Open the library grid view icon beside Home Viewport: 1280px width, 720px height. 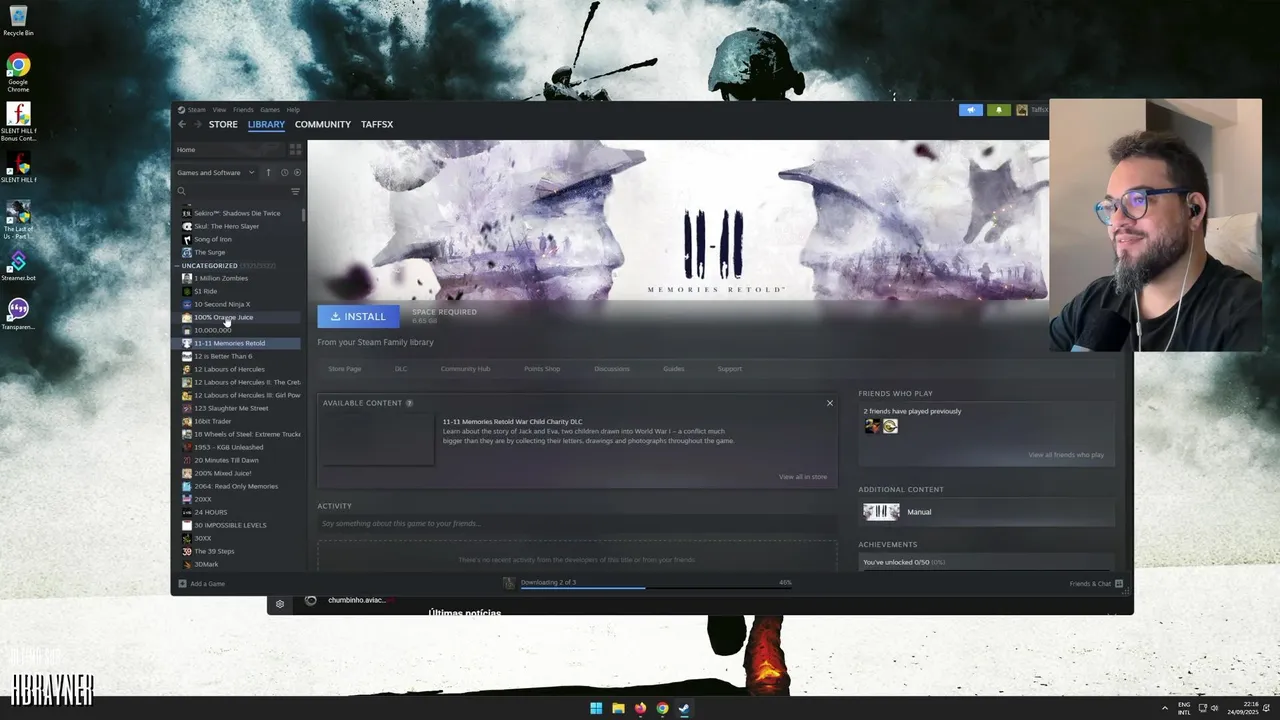(295, 149)
